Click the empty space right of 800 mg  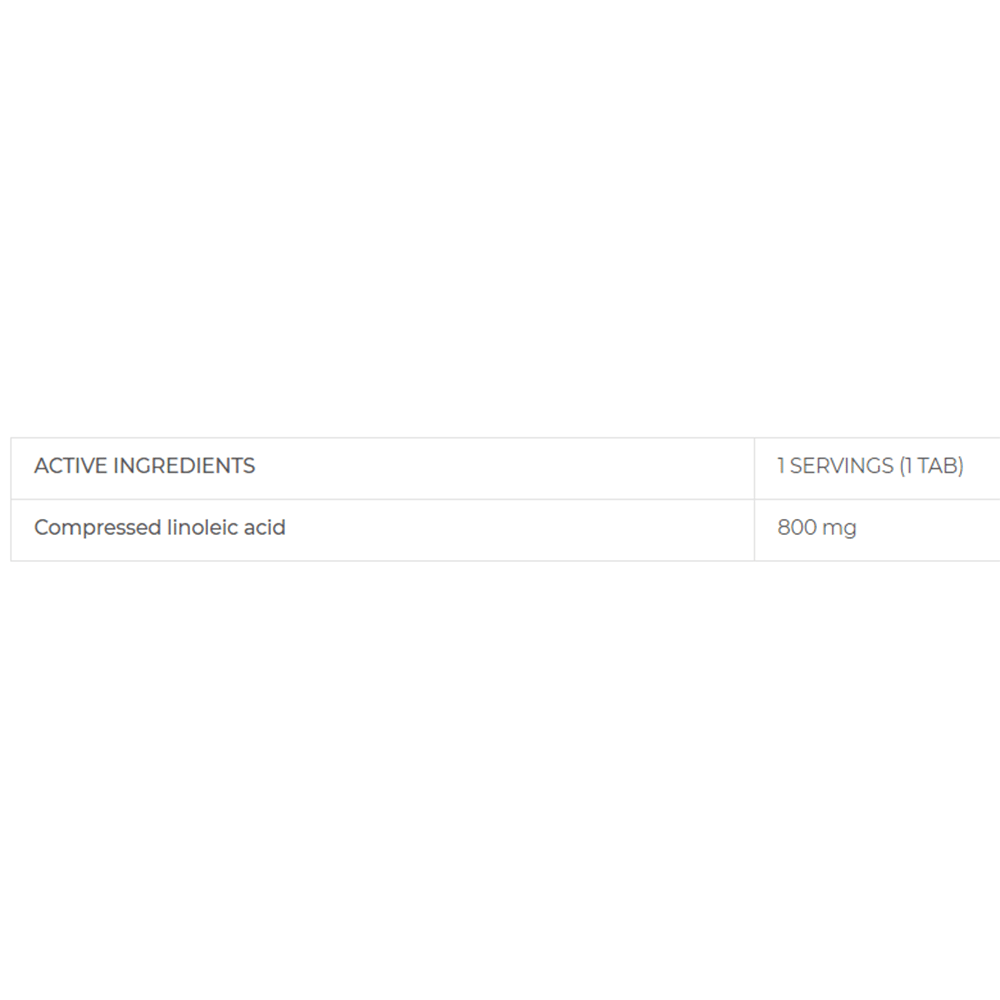coord(928,530)
